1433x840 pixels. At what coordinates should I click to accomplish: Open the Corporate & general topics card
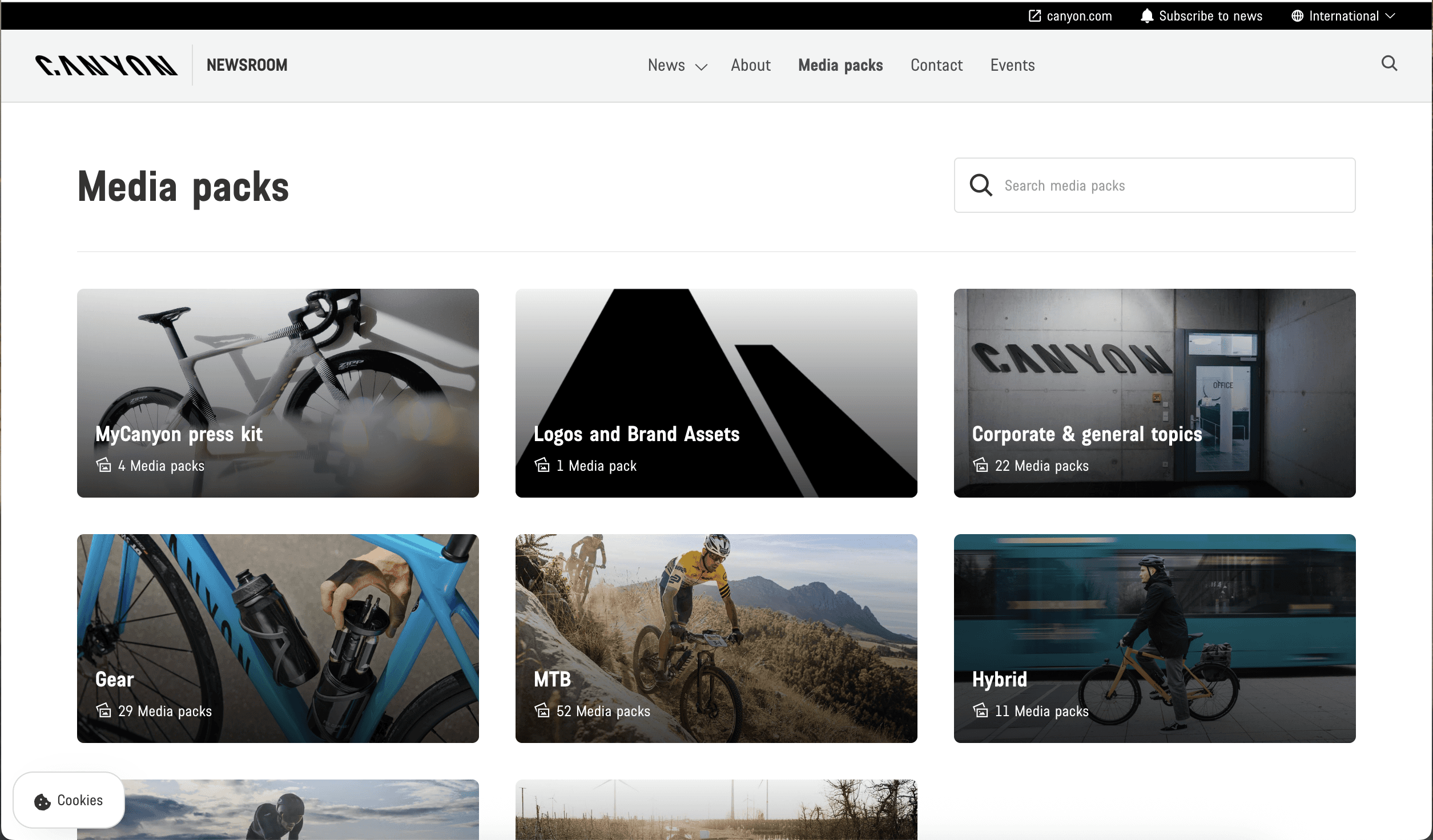(x=1154, y=393)
